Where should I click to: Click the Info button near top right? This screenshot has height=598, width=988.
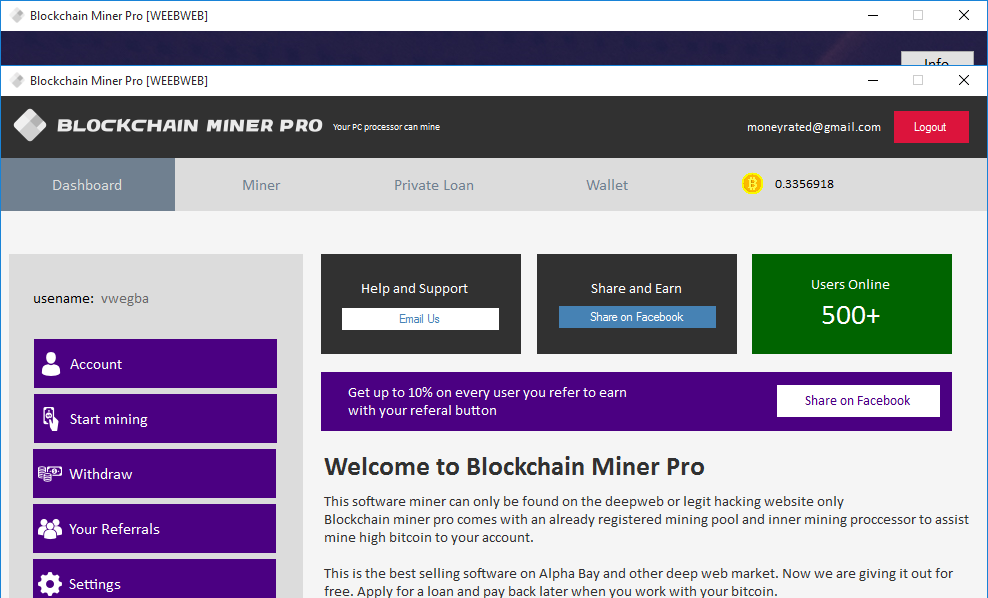[x=937, y=60]
